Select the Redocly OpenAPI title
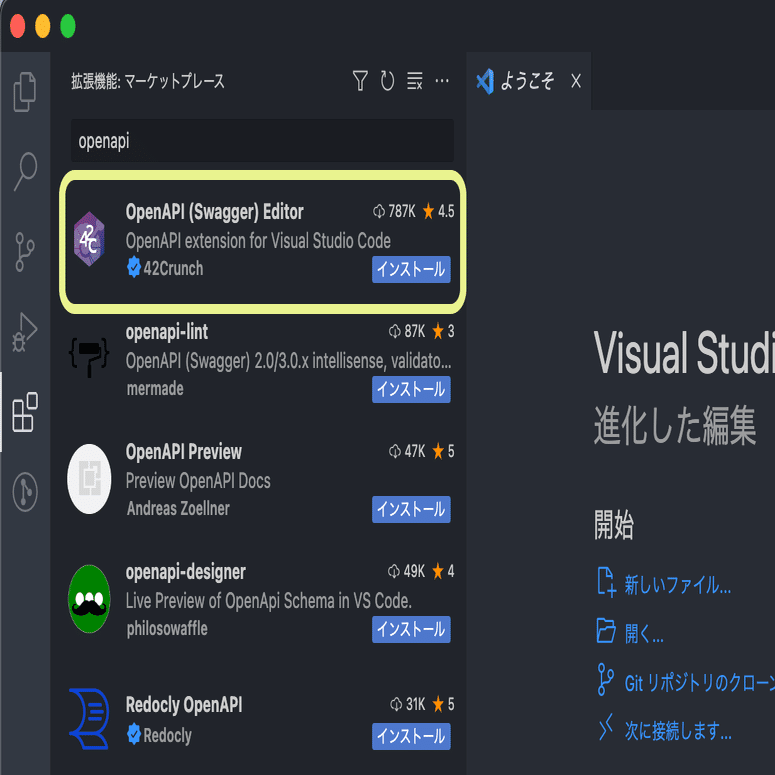The width and height of the screenshot is (775, 775). 184,705
